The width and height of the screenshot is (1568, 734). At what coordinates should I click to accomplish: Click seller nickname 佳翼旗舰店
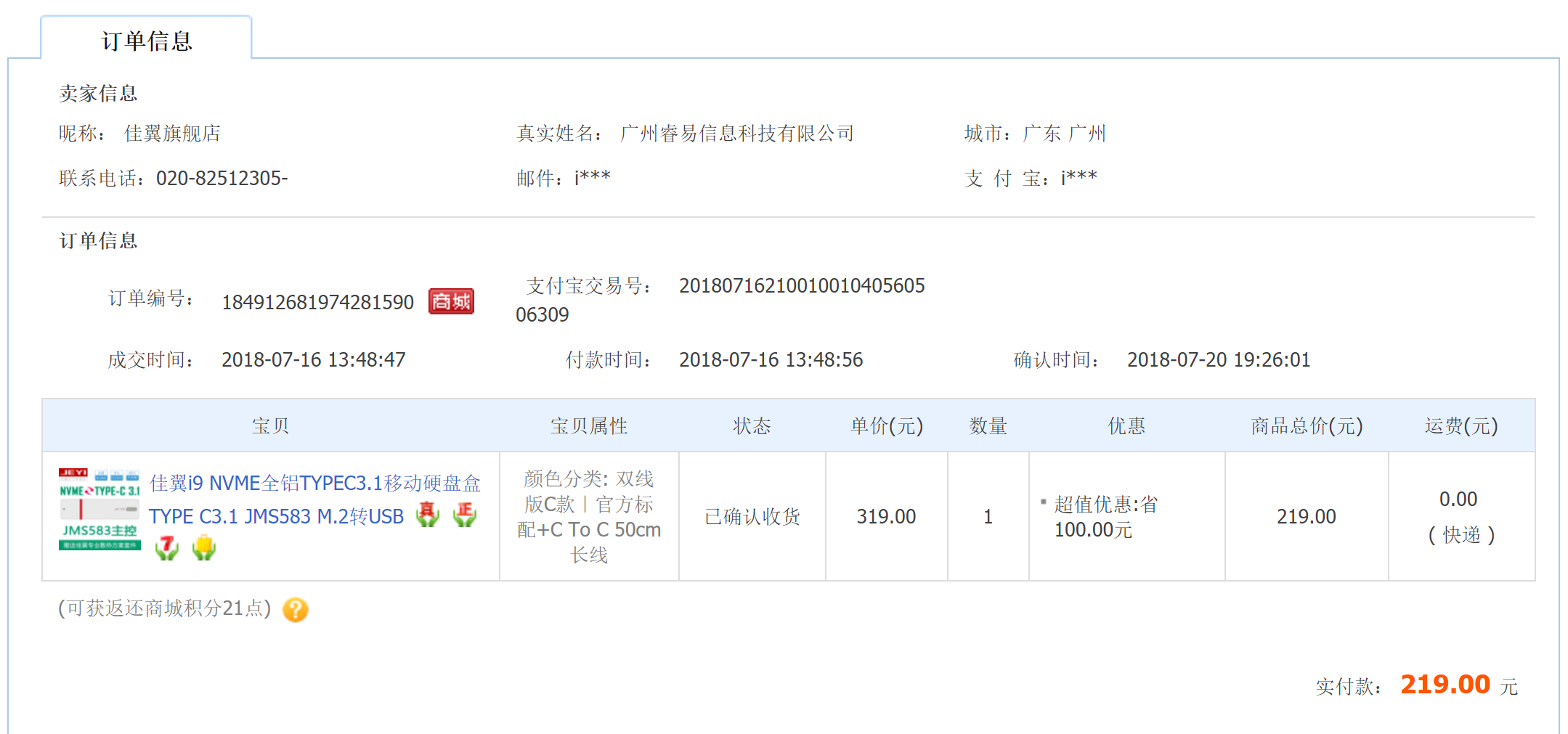coord(172,134)
